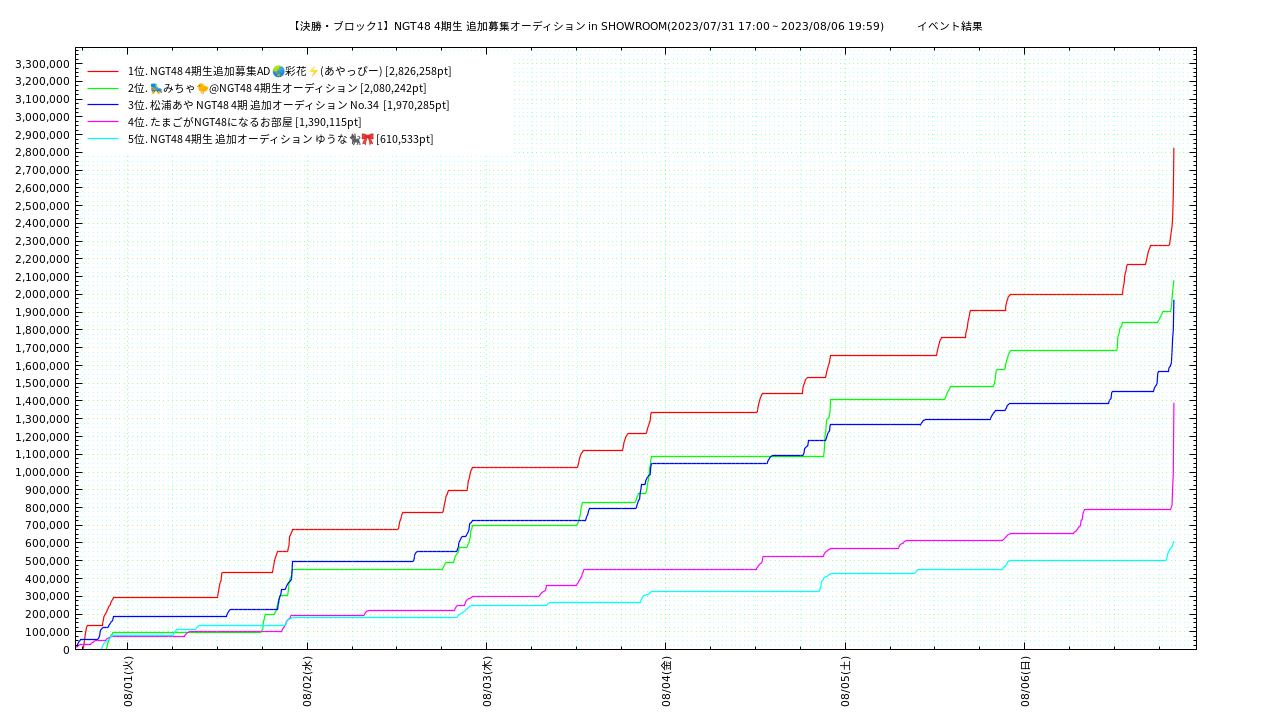Click the 08/04(金) date label on the x-axis

[x=666, y=682]
